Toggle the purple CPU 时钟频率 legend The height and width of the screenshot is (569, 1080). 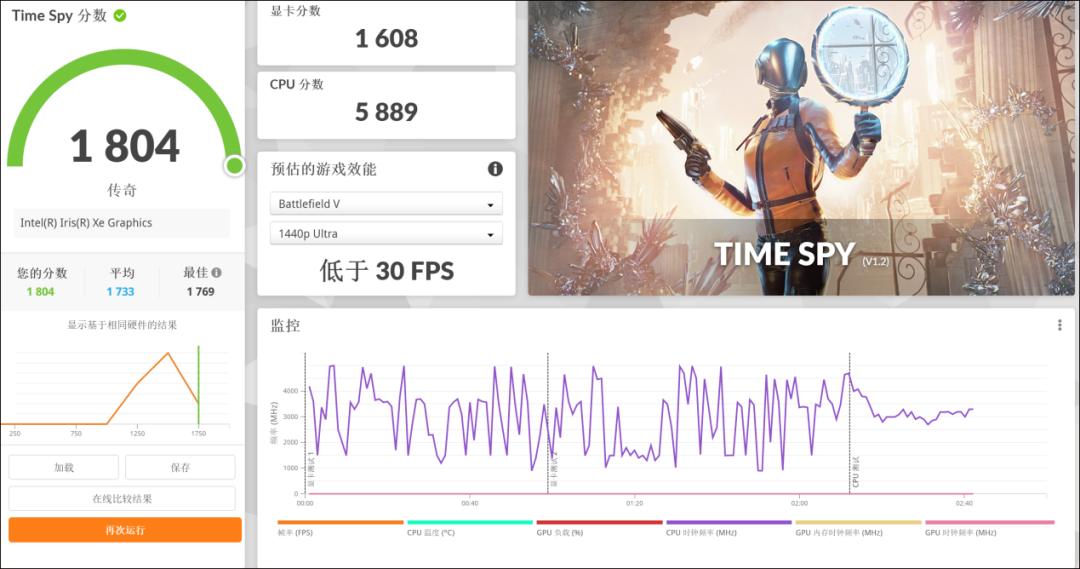(729, 528)
